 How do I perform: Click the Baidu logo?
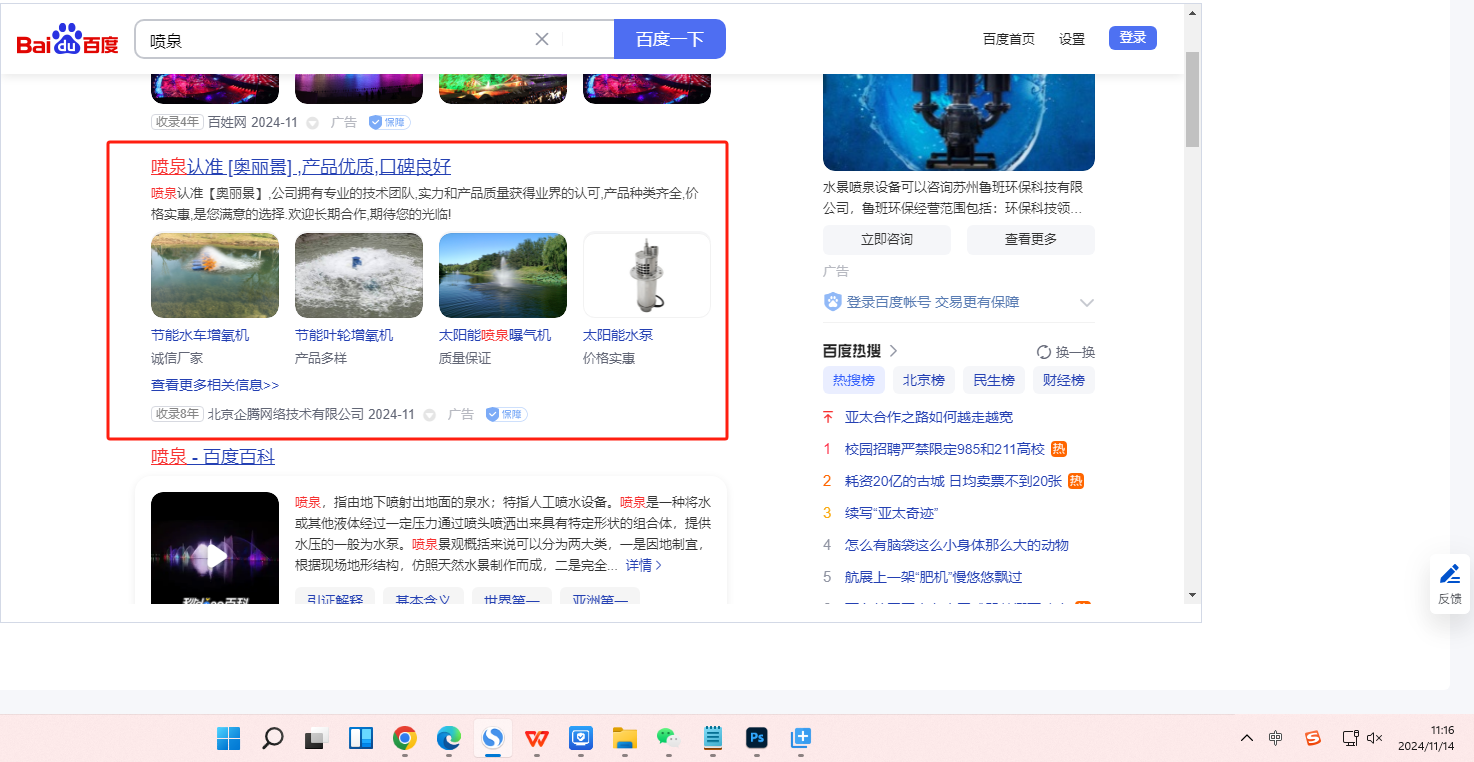[67, 40]
